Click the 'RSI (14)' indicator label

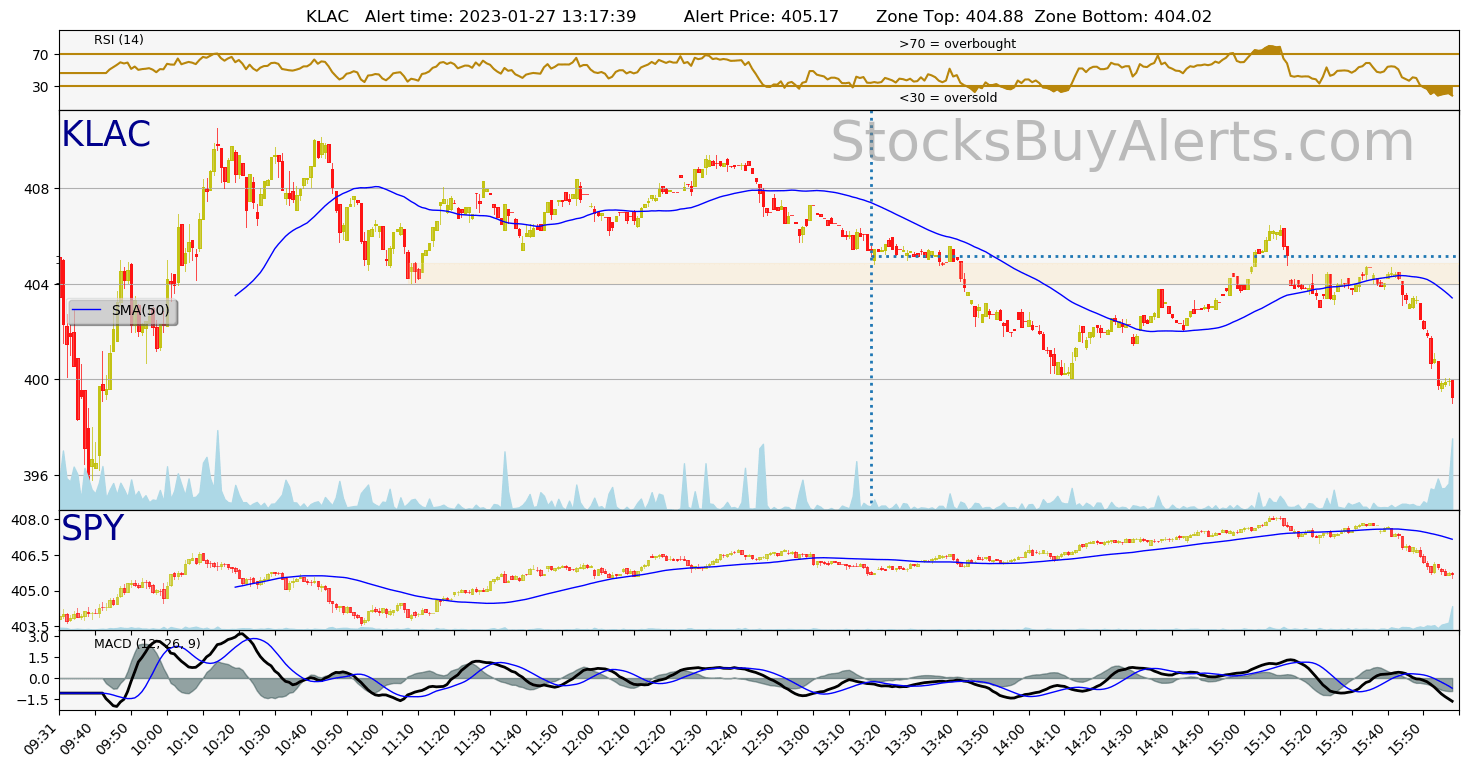[119, 40]
